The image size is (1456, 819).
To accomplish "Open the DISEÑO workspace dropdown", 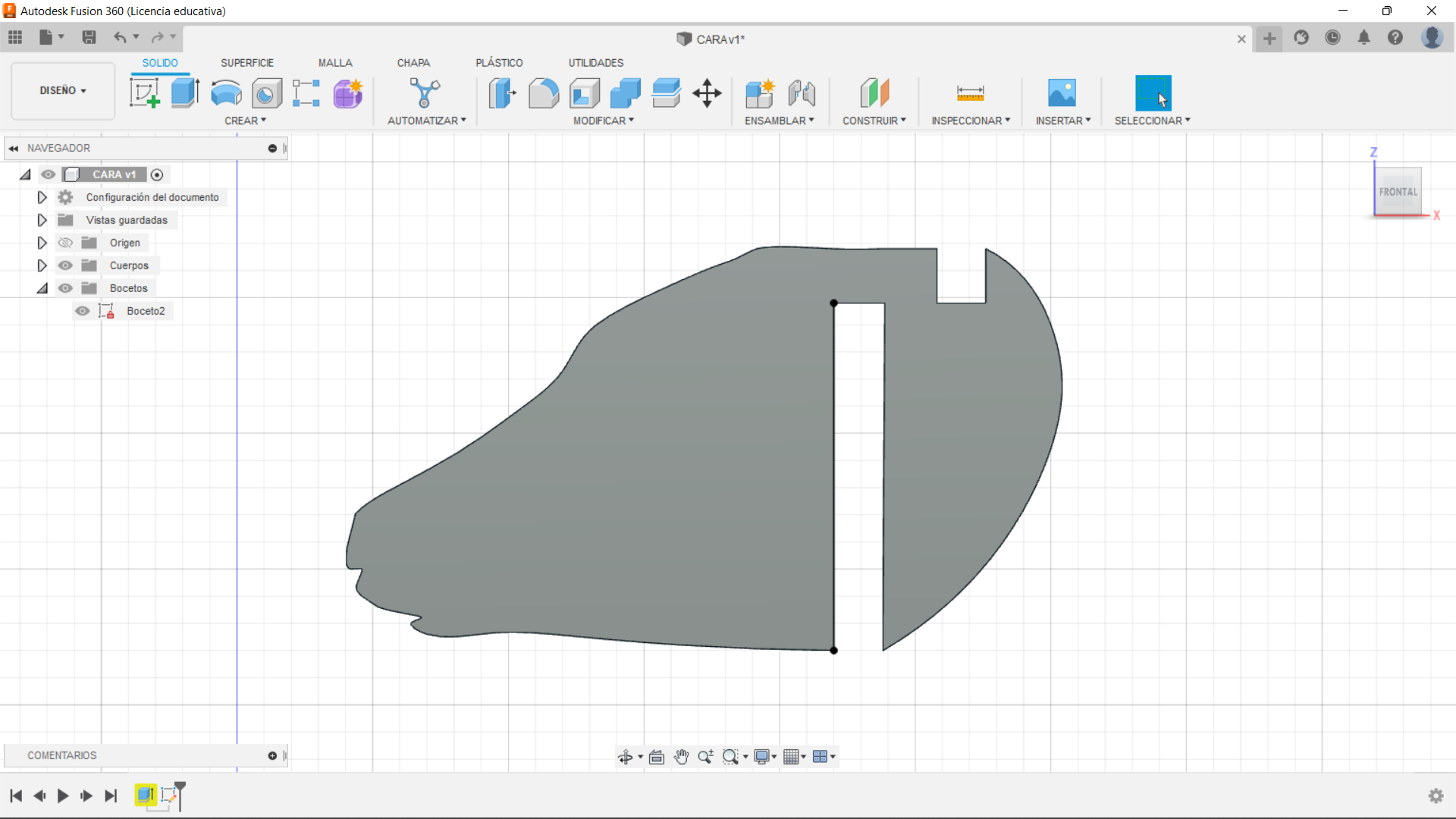I will pos(62,90).
